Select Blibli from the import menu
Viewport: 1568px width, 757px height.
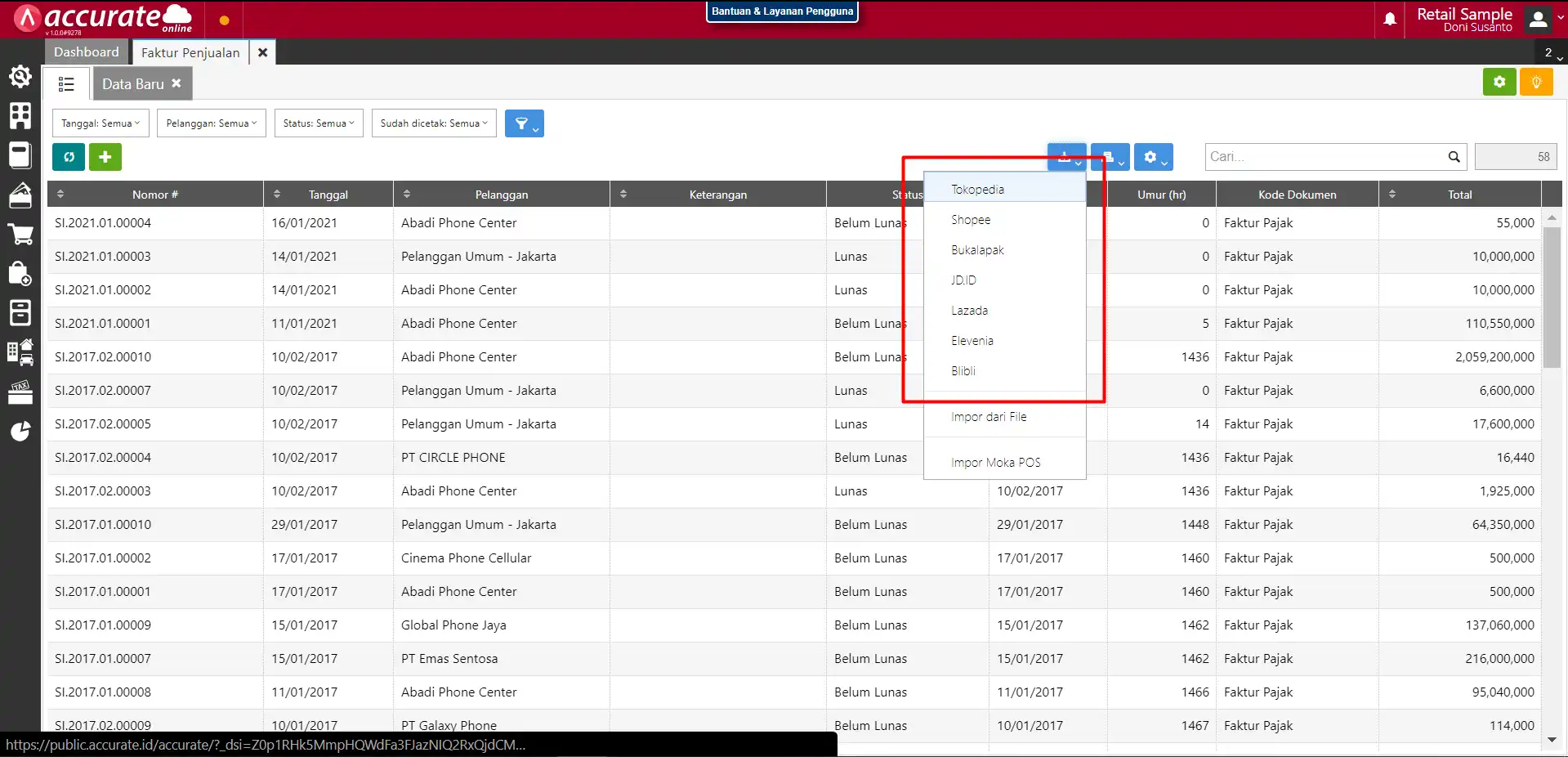(1004, 371)
